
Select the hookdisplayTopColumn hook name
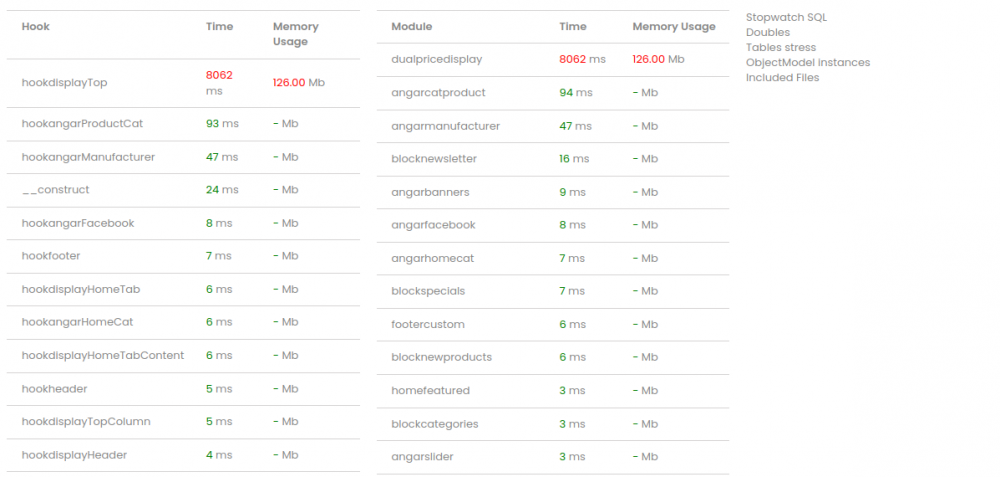pos(86,422)
